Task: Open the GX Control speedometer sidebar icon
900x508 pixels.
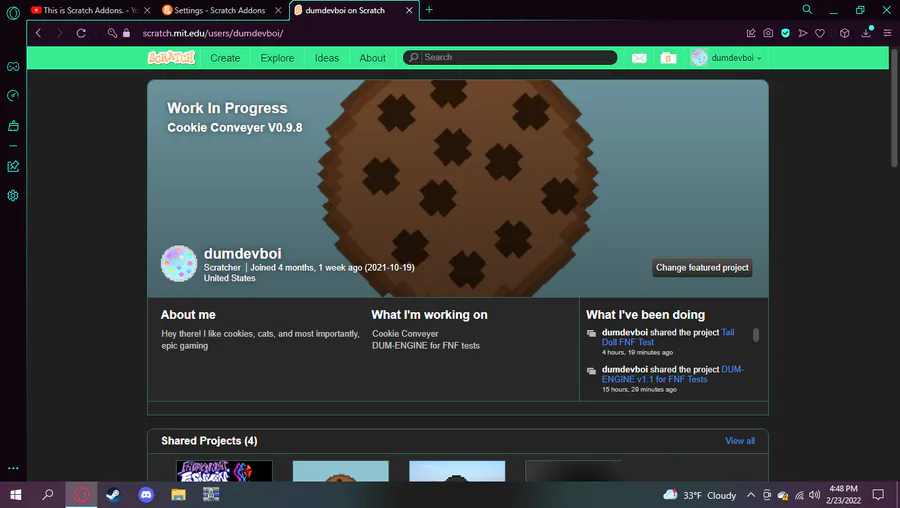Action: (13, 95)
